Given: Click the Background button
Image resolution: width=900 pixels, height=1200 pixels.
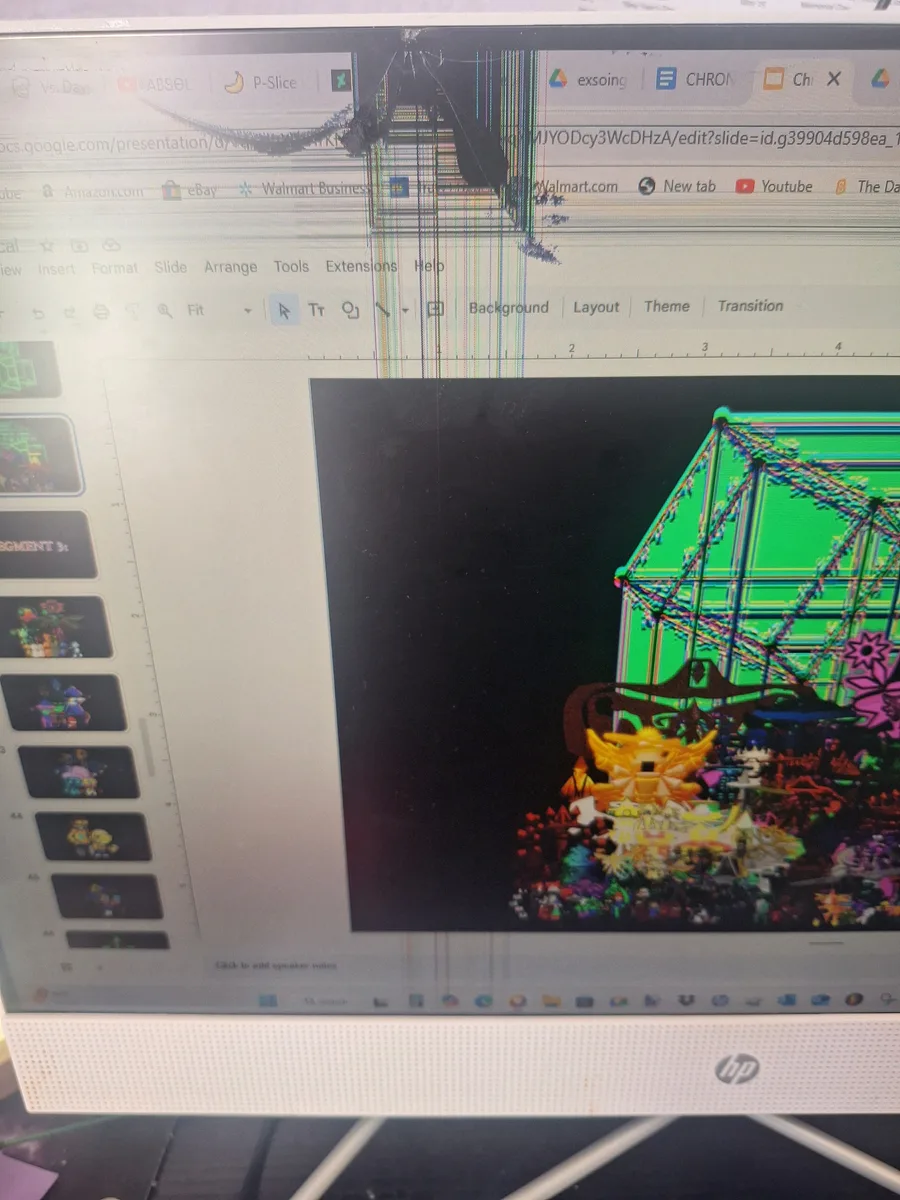Looking at the screenshot, I should (509, 308).
